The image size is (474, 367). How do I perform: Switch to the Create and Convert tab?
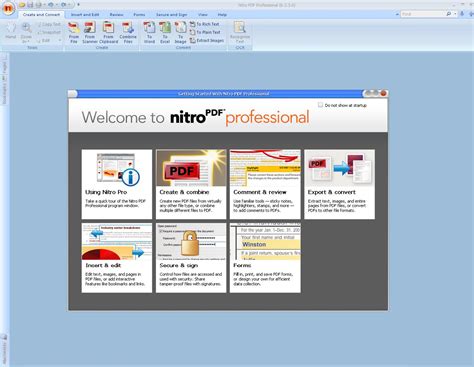(41, 15)
